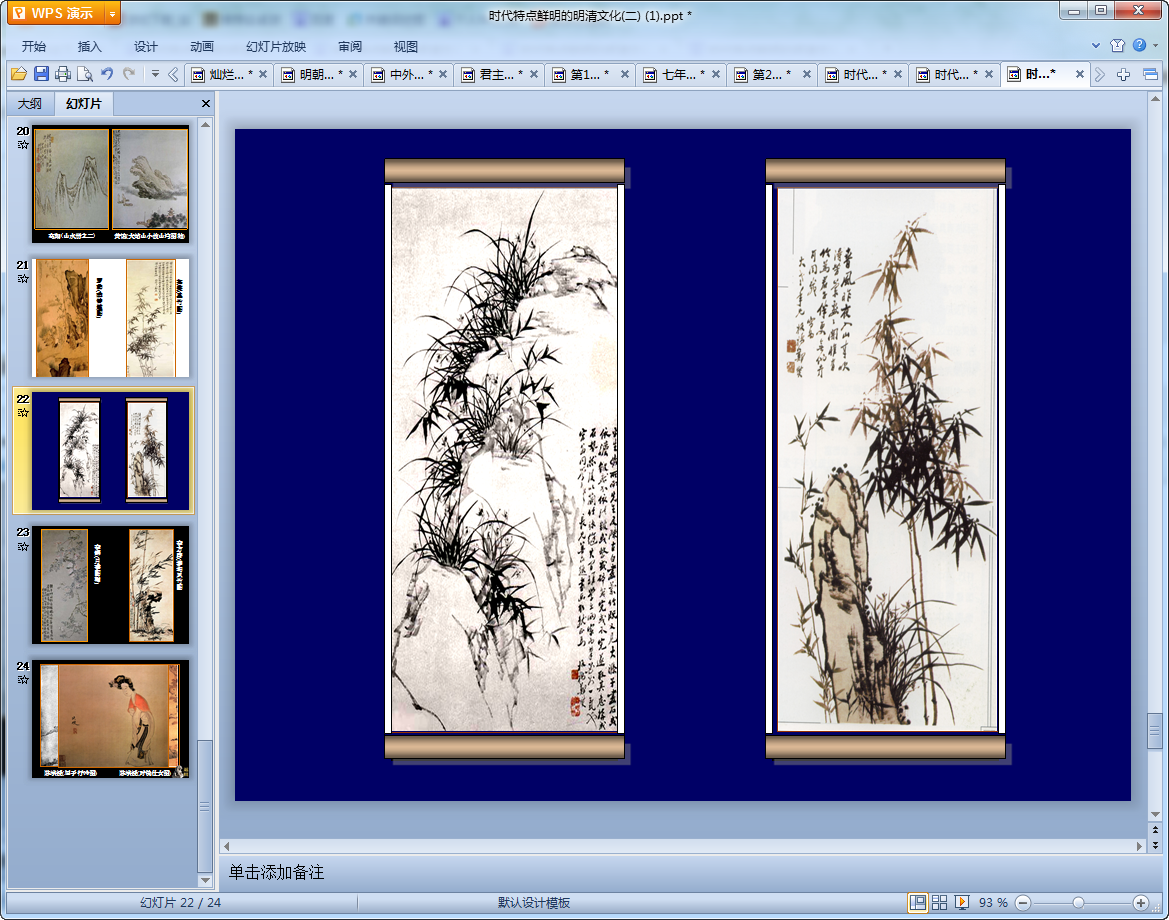Switch to normal view in status bar

coord(918,903)
